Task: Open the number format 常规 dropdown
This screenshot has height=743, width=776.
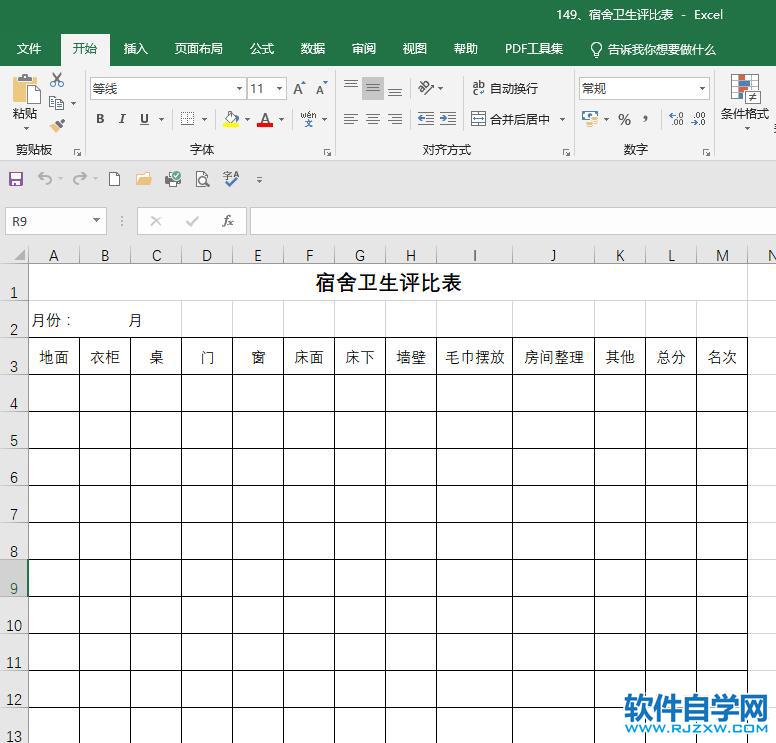Action: (x=702, y=89)
